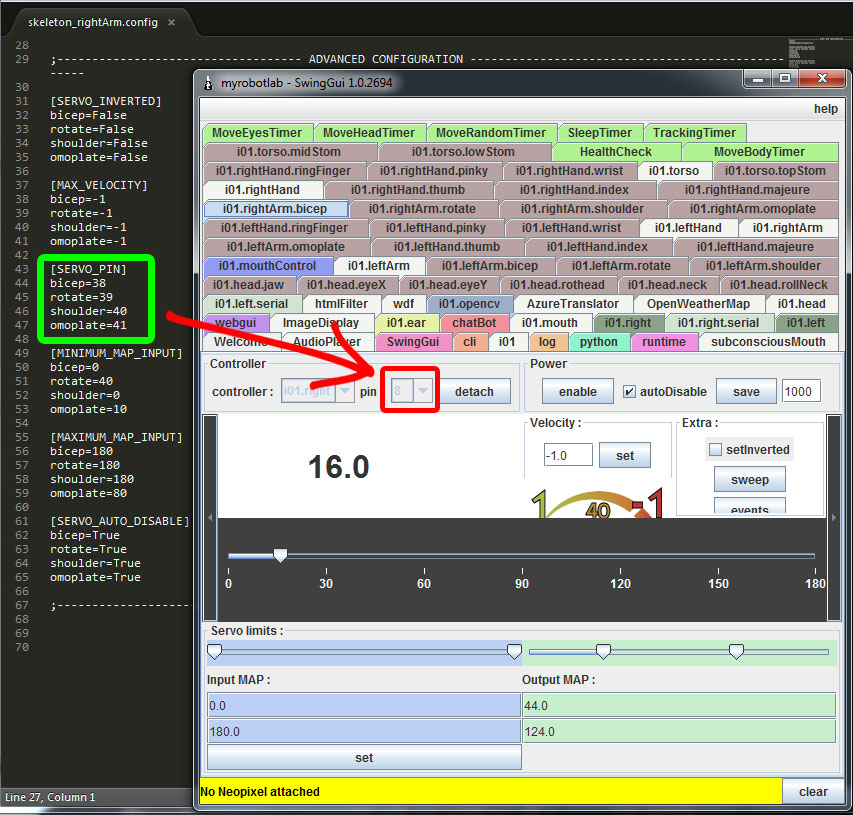Start the servo sweep
The width and height of the screenshot is (853, 815).
pyautogui.click(x=750, y=480)
